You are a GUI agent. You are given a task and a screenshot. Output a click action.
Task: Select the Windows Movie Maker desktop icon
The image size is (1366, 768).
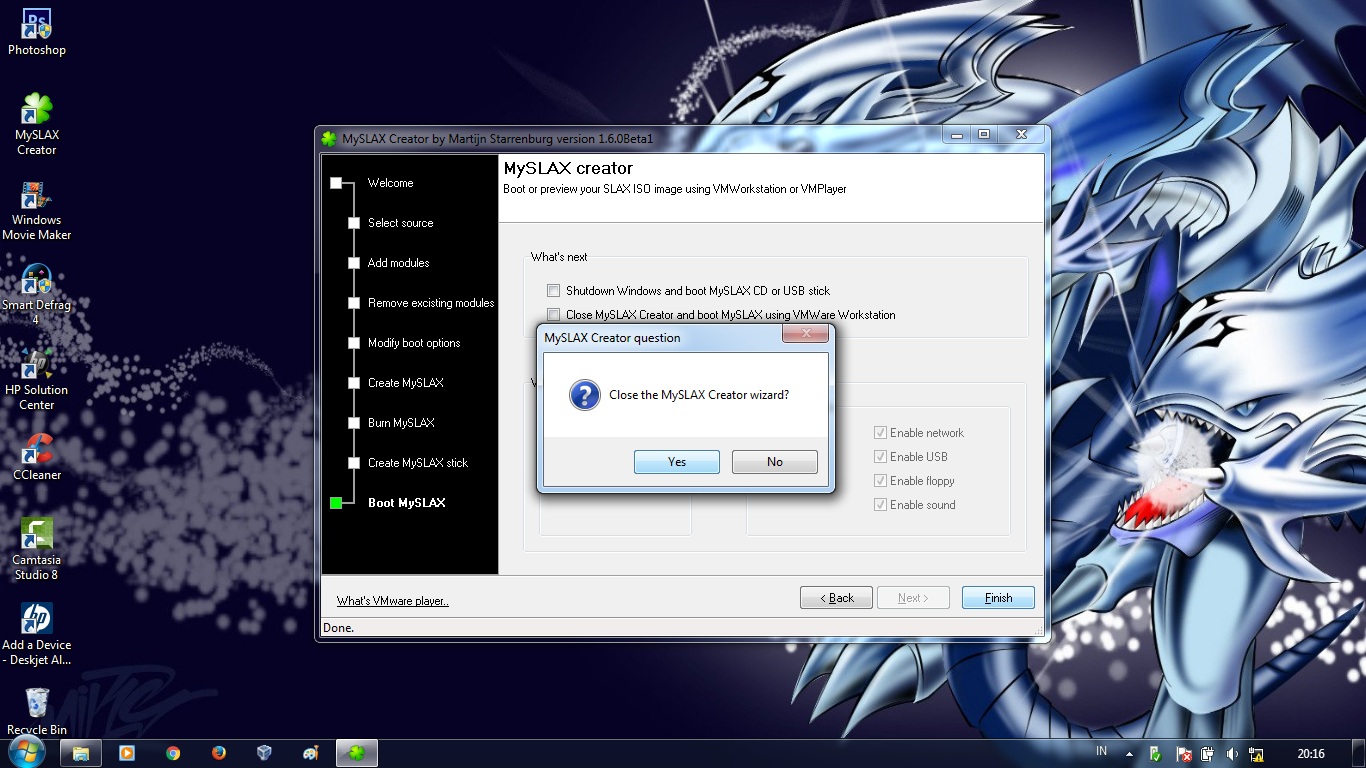coord(36,210)
